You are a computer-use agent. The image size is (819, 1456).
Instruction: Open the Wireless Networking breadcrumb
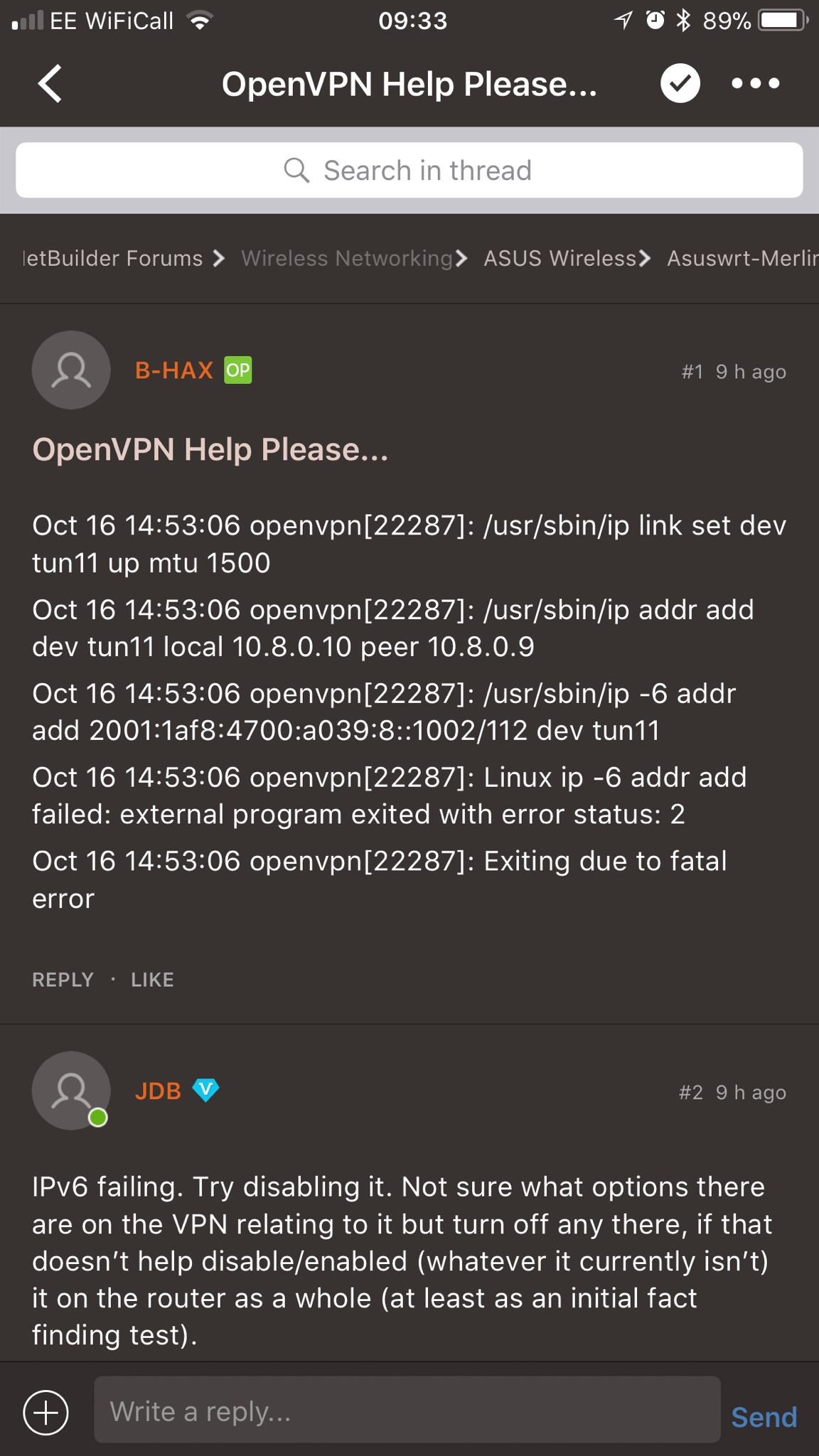pyautogui.click(x=347, y=258)
